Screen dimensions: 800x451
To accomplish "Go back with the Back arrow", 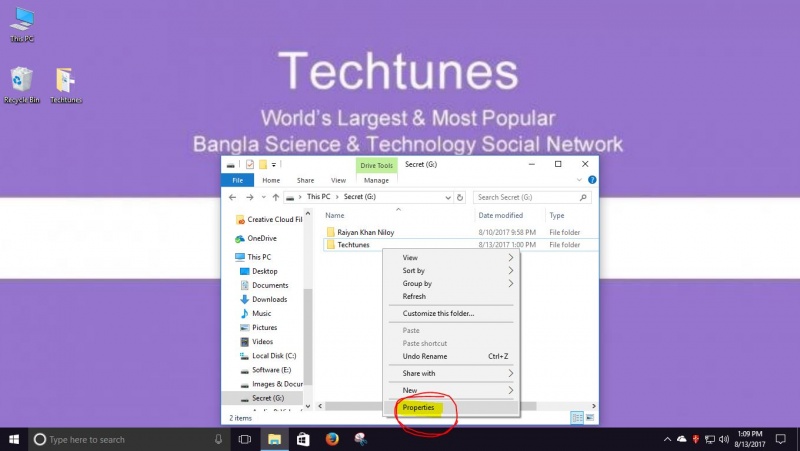I will (233, 197).
